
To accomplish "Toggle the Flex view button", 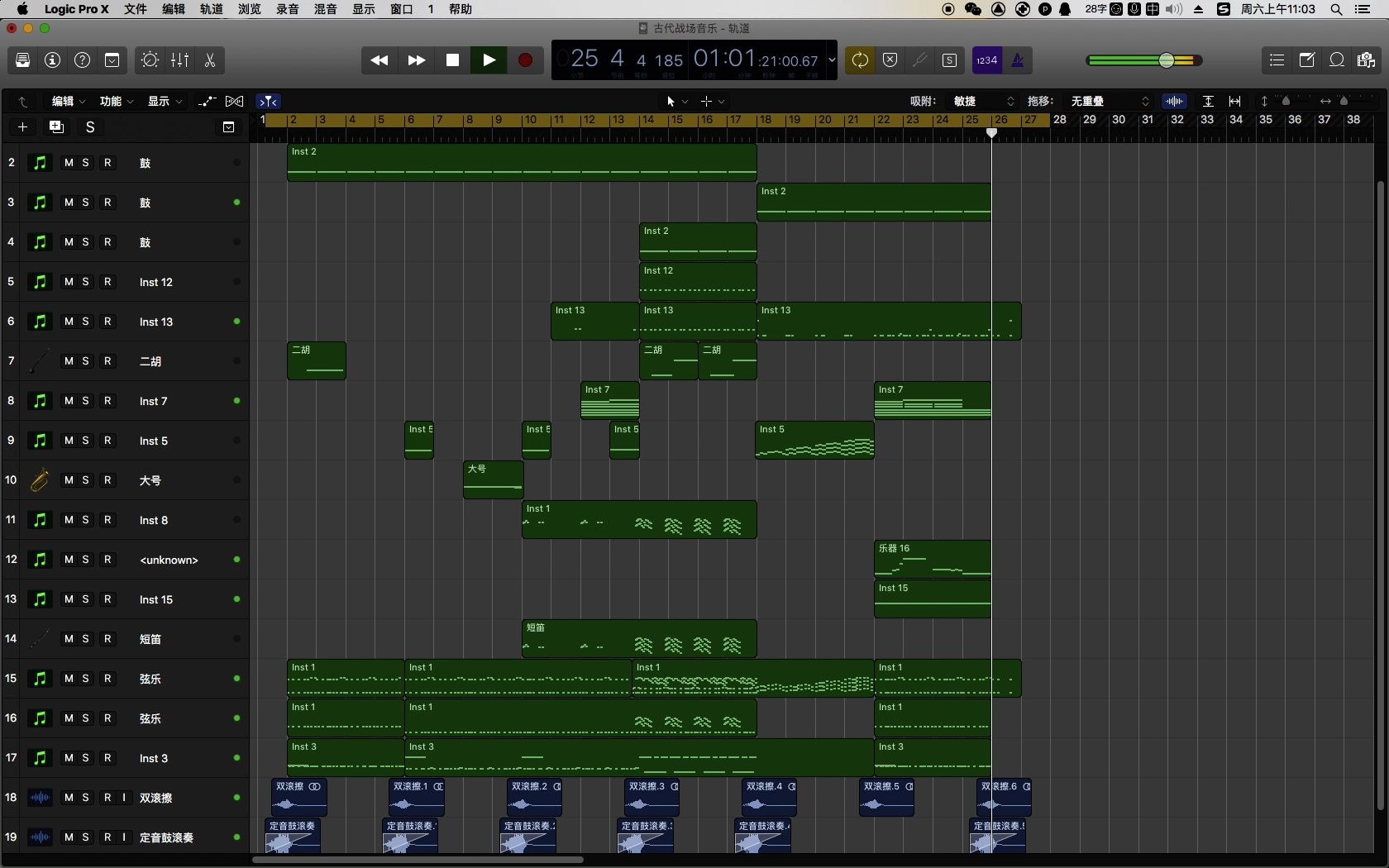I will coord(235,102).
